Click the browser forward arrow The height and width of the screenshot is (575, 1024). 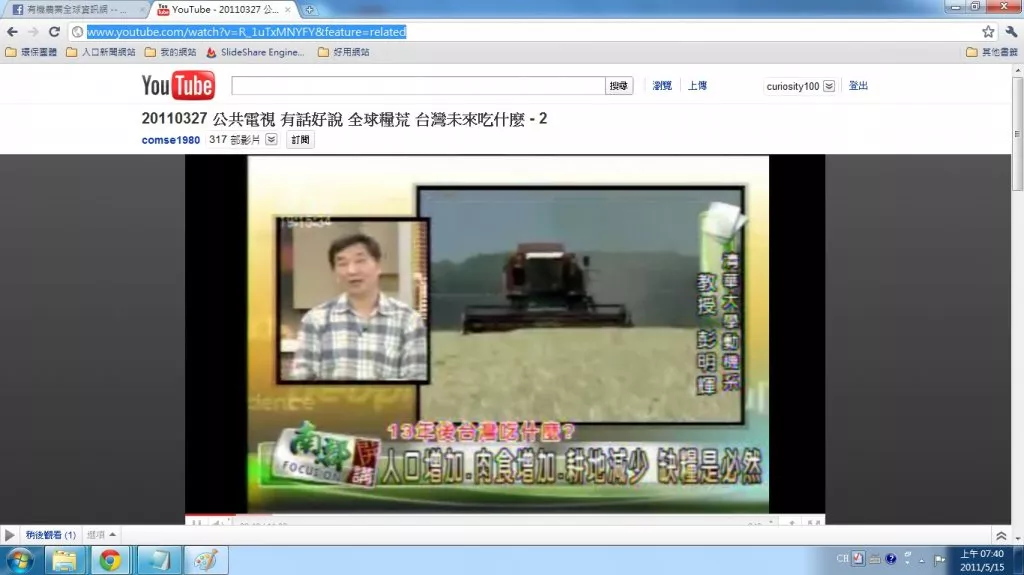pyautogui.click(x=33, y=32)
